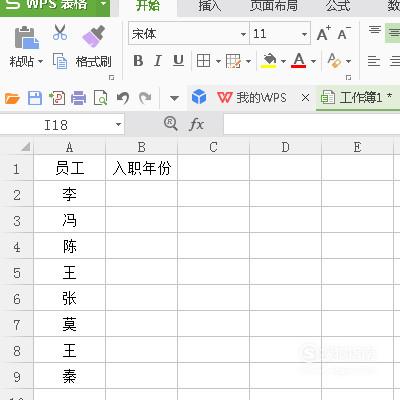Click the clear formatting eraser icon

pos(334,61)
